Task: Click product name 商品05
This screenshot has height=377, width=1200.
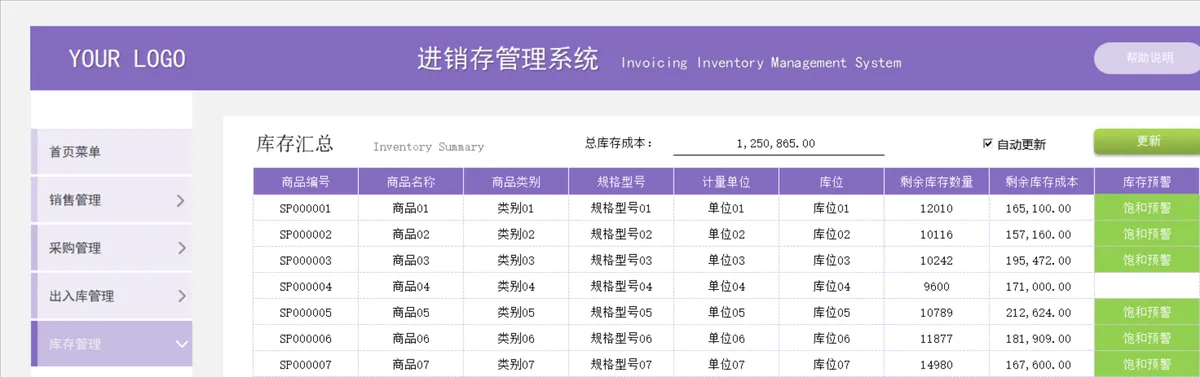Action: tap(410, 312)
